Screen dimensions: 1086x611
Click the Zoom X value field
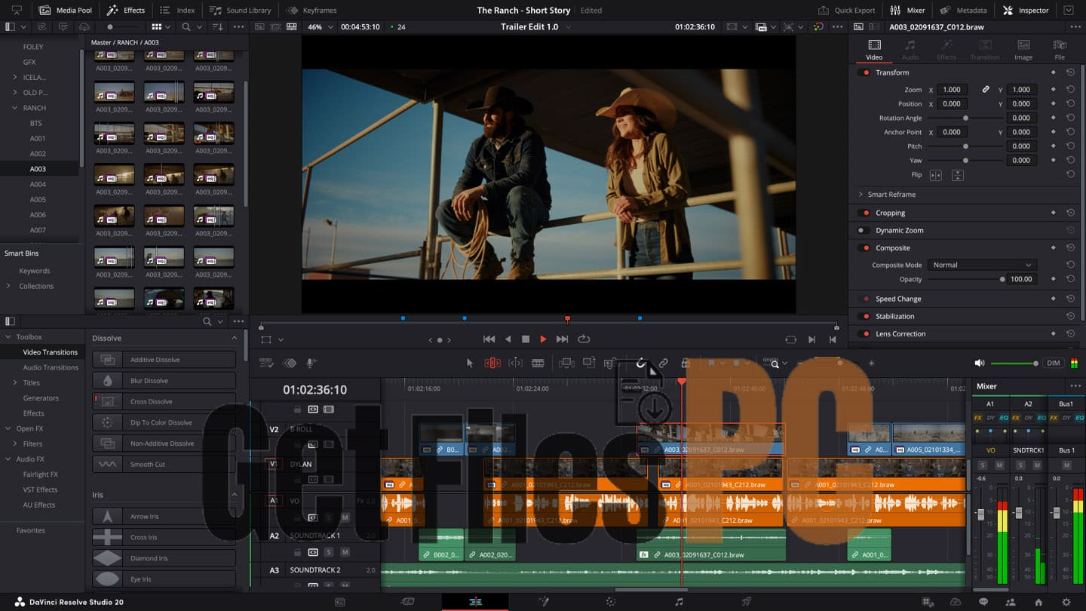pos(953,89)
